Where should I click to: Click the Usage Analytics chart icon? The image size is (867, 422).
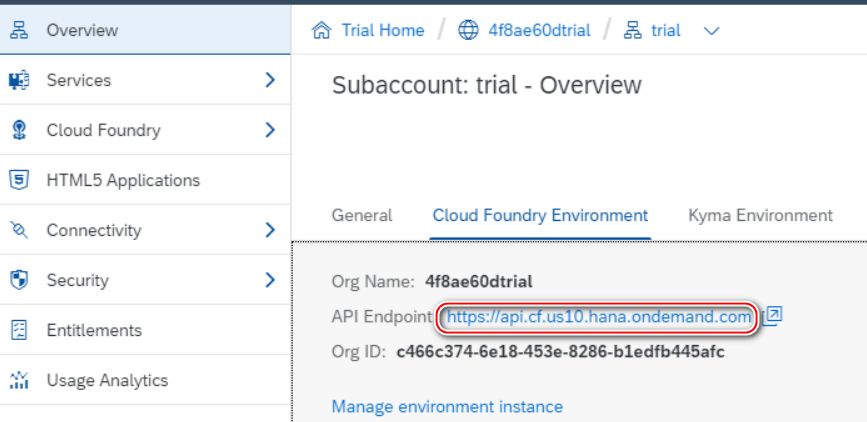click(x=19, y=380)
